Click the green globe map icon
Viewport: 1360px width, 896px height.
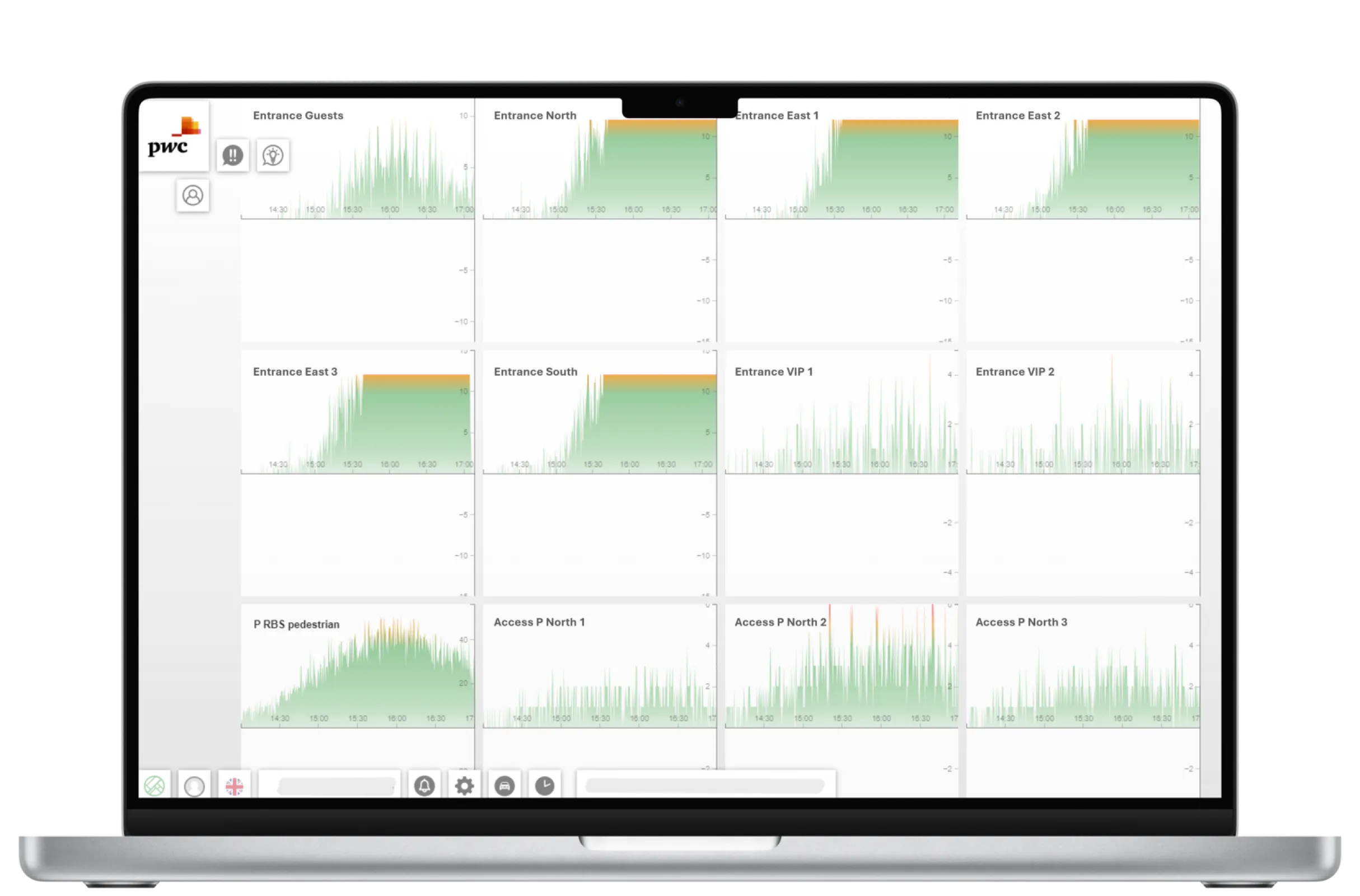tap(155, 786)
